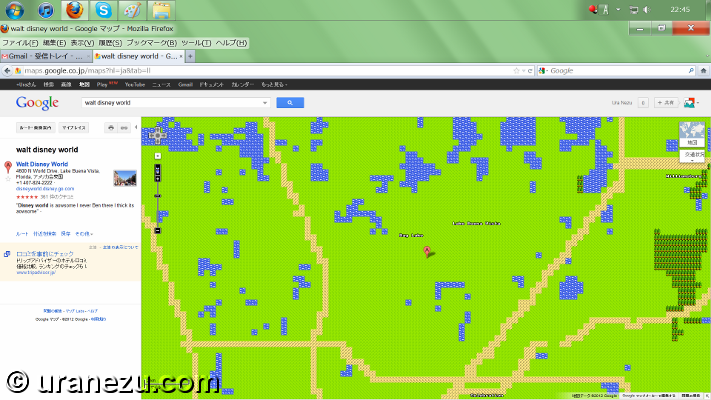This screenshot has height=400, width=711.
Task: Open Walt Disney World photo thumbnail
Action: pos(125,178)
